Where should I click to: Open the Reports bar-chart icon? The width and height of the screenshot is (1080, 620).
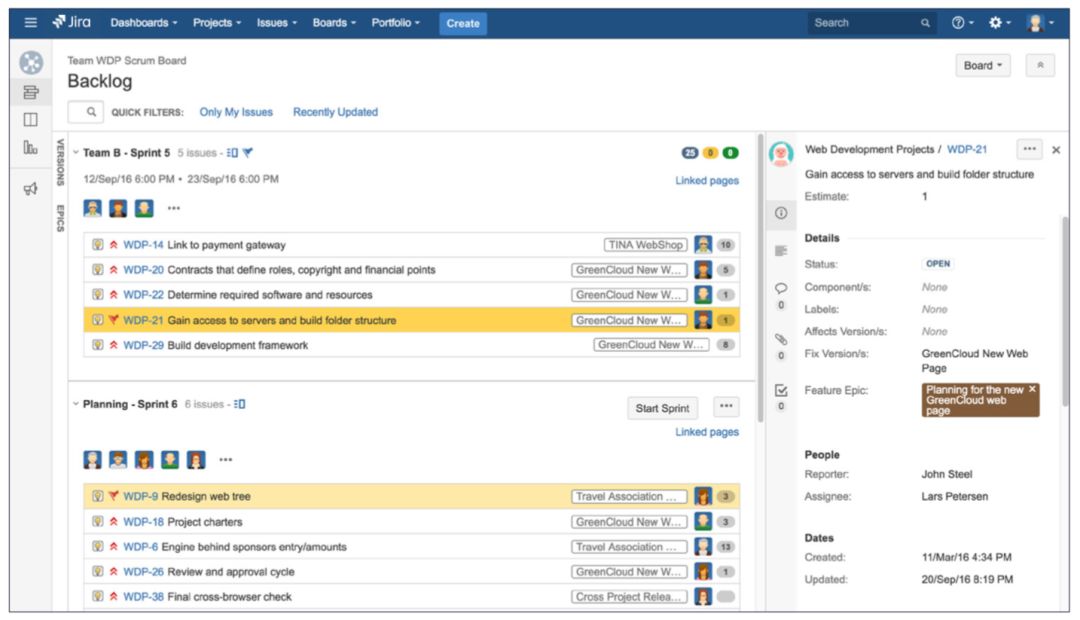[33, 149]
